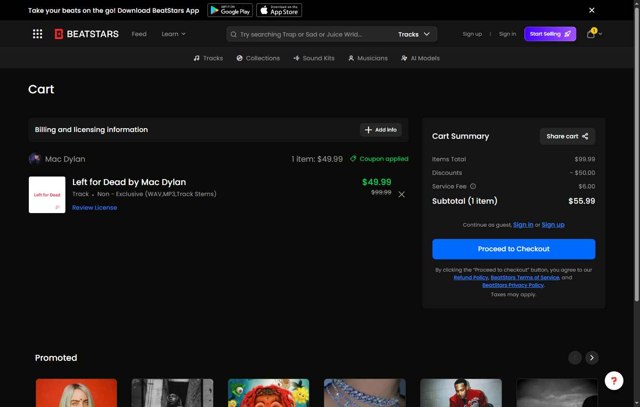Open BeatStars Terms of Service link
Viewport: 640px width, 407px height.
click(x=525, y=278)
